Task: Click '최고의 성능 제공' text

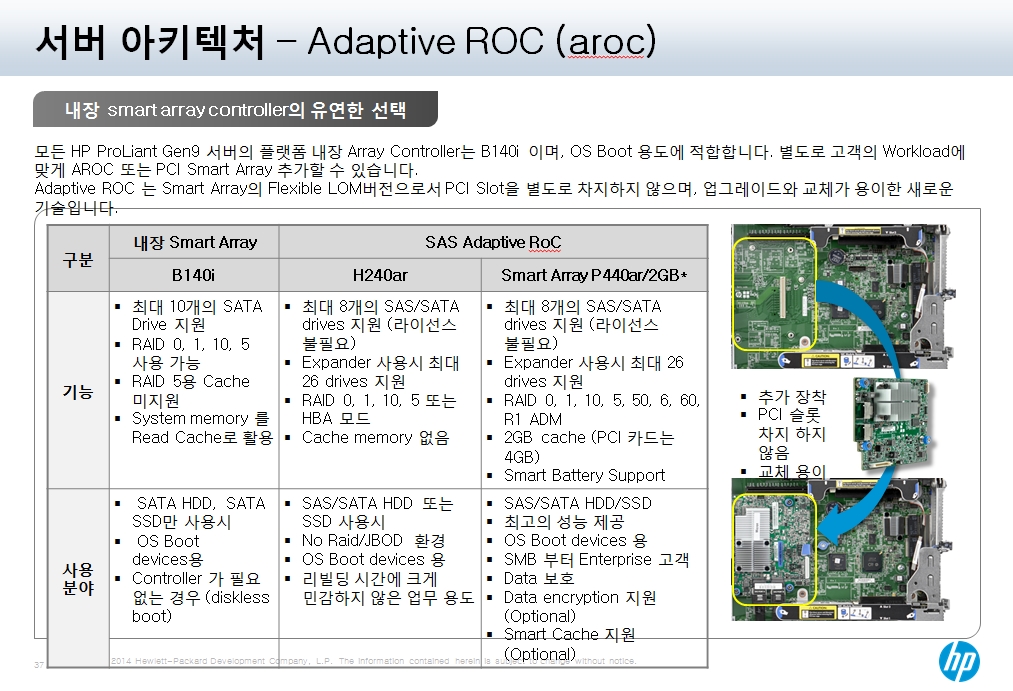Action: click(x=564, y=522)
